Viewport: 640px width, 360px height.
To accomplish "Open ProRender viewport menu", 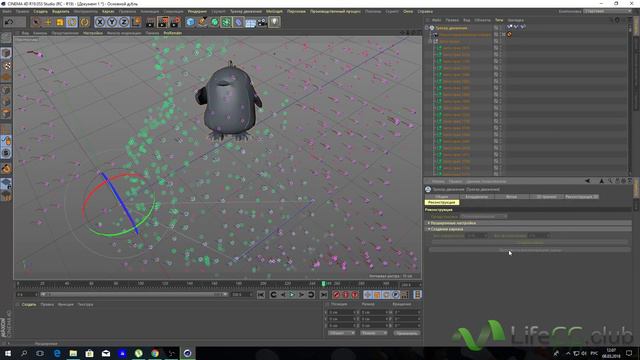I will click(x=173, y=33).
